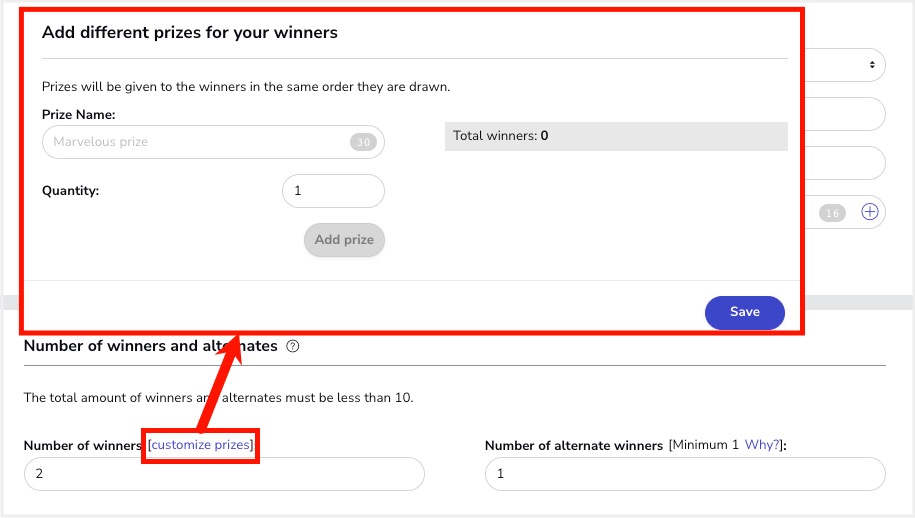Image resolution: width=915 pixels, height=518 pixels.
Task: Select the Number of alternate winners field
Action: [x=685, y=474]
